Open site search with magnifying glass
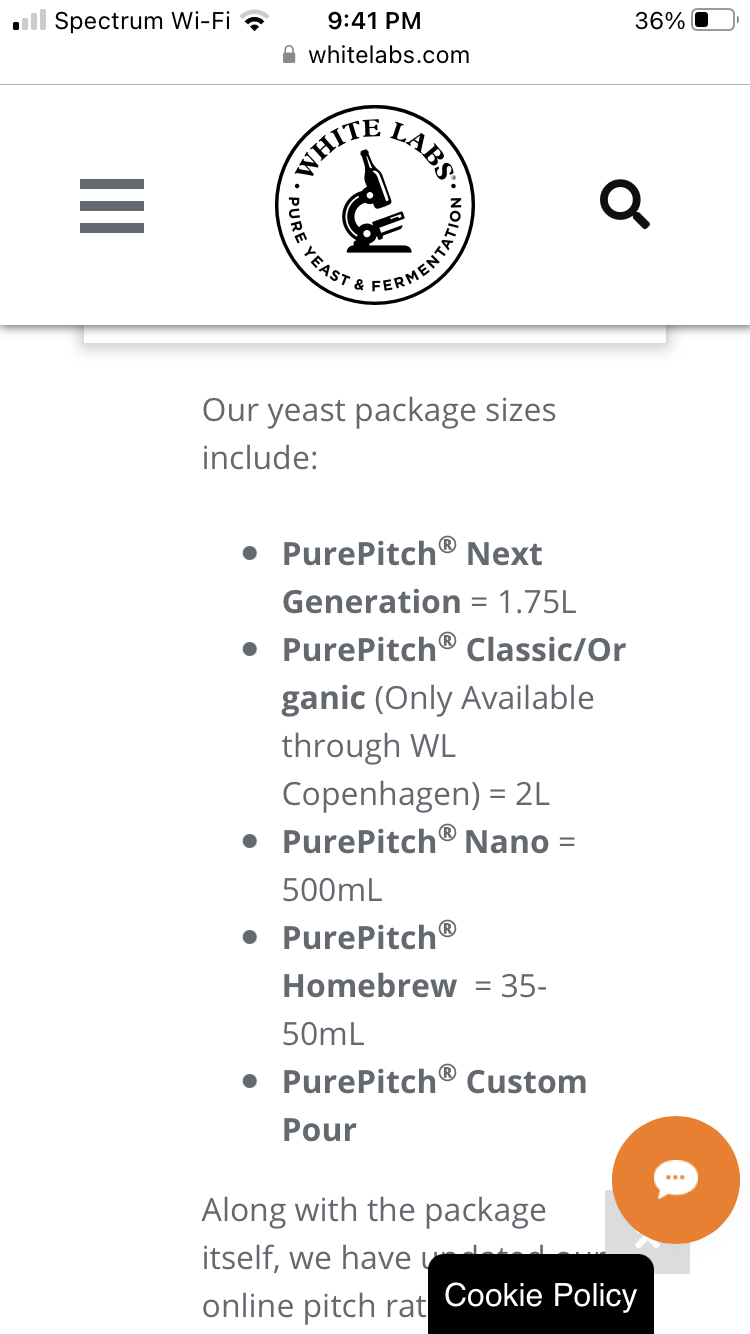 625,205
